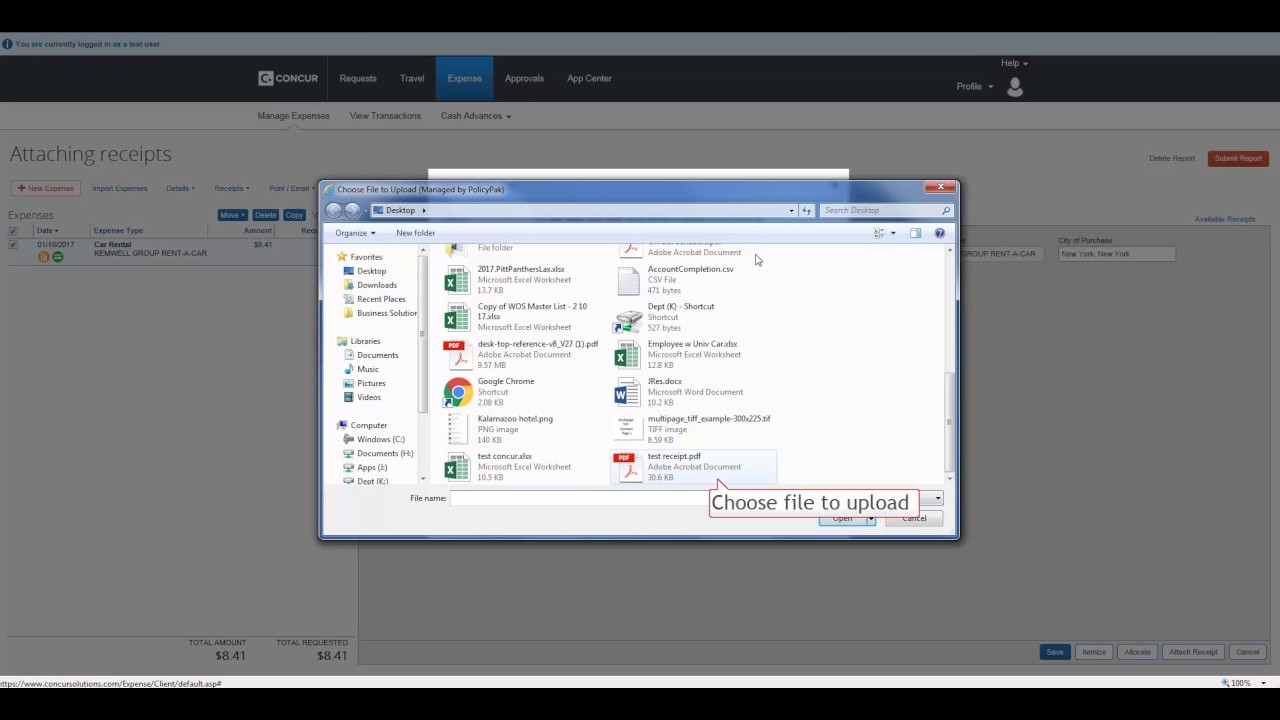Click the green icon under the expense date
Viewport: 1280px width, 720px height.
pyautogui.click(x=57, y=257)
